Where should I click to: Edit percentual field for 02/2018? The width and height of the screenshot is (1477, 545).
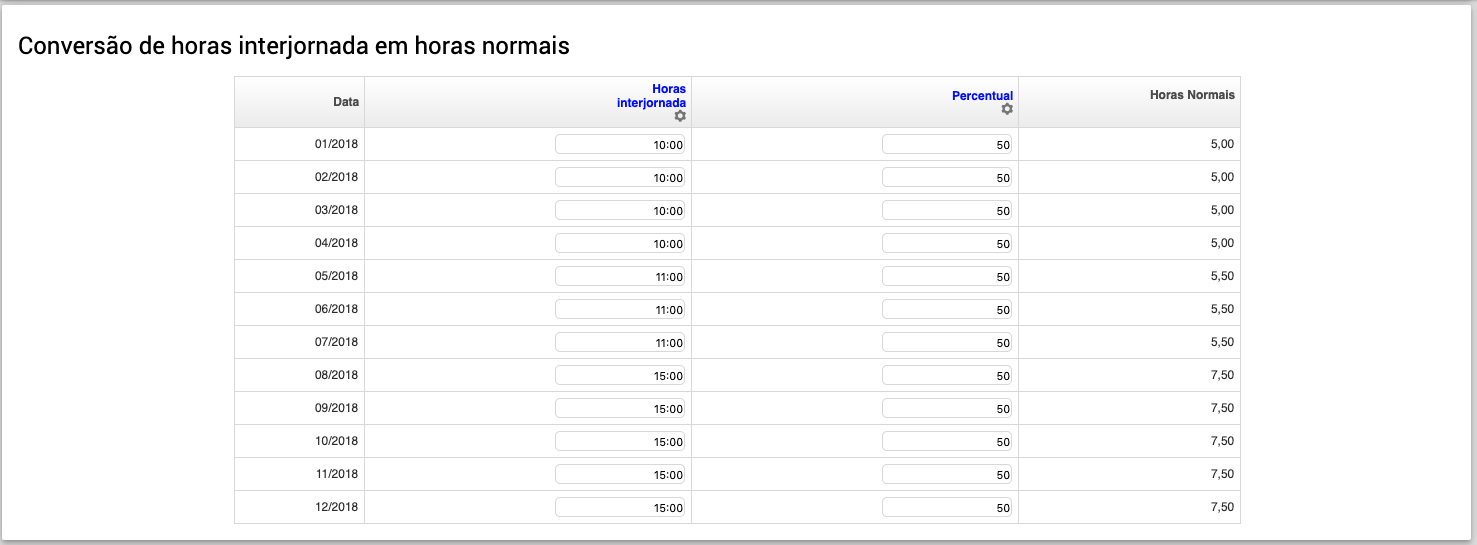tap(947, 177)
